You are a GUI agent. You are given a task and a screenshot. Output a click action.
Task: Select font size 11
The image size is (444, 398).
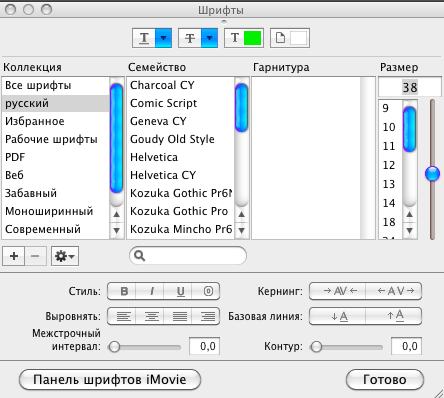point(390,146)
